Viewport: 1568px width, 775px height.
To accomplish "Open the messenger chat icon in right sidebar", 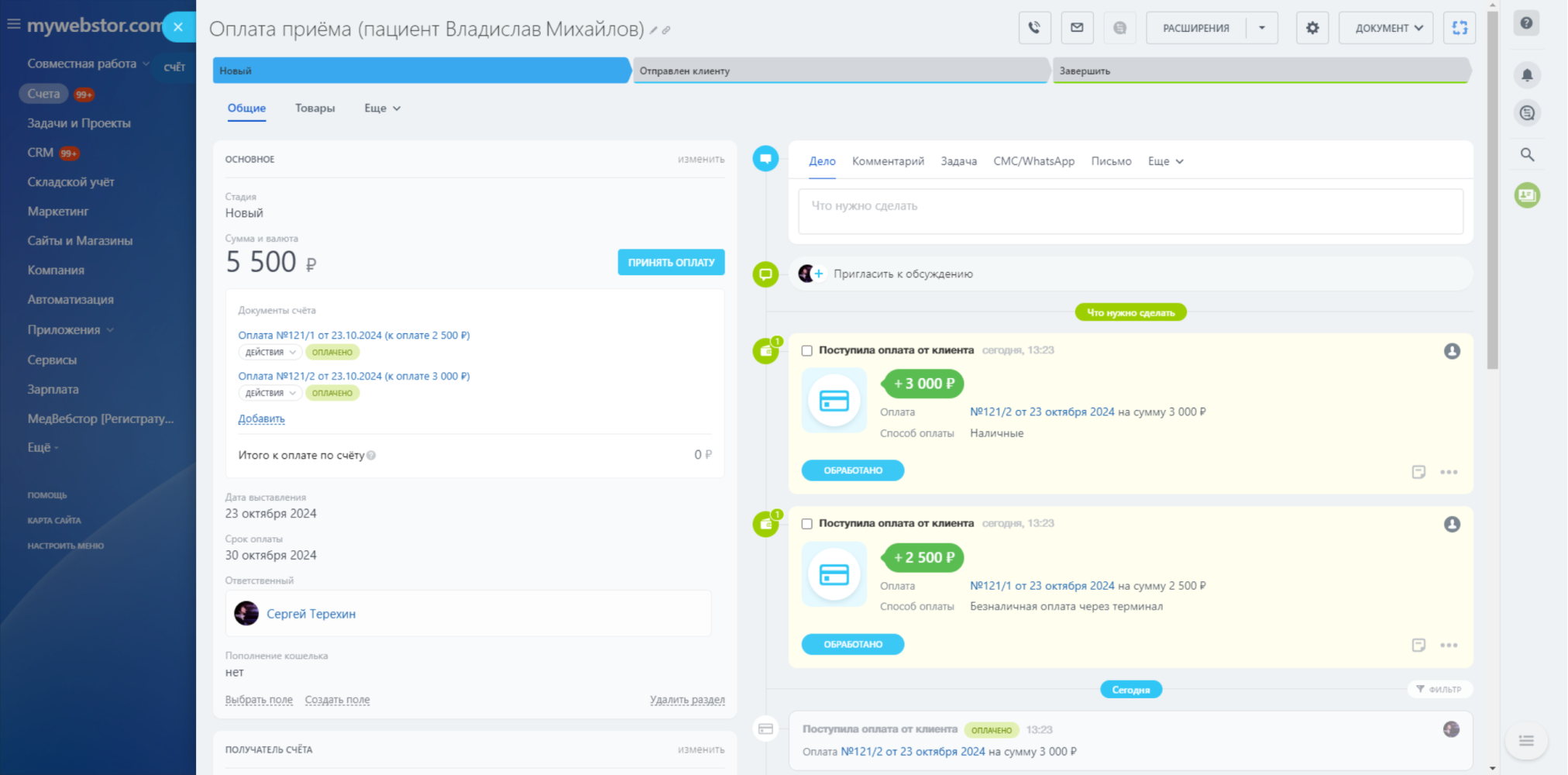I will (x=1527, y=113).
